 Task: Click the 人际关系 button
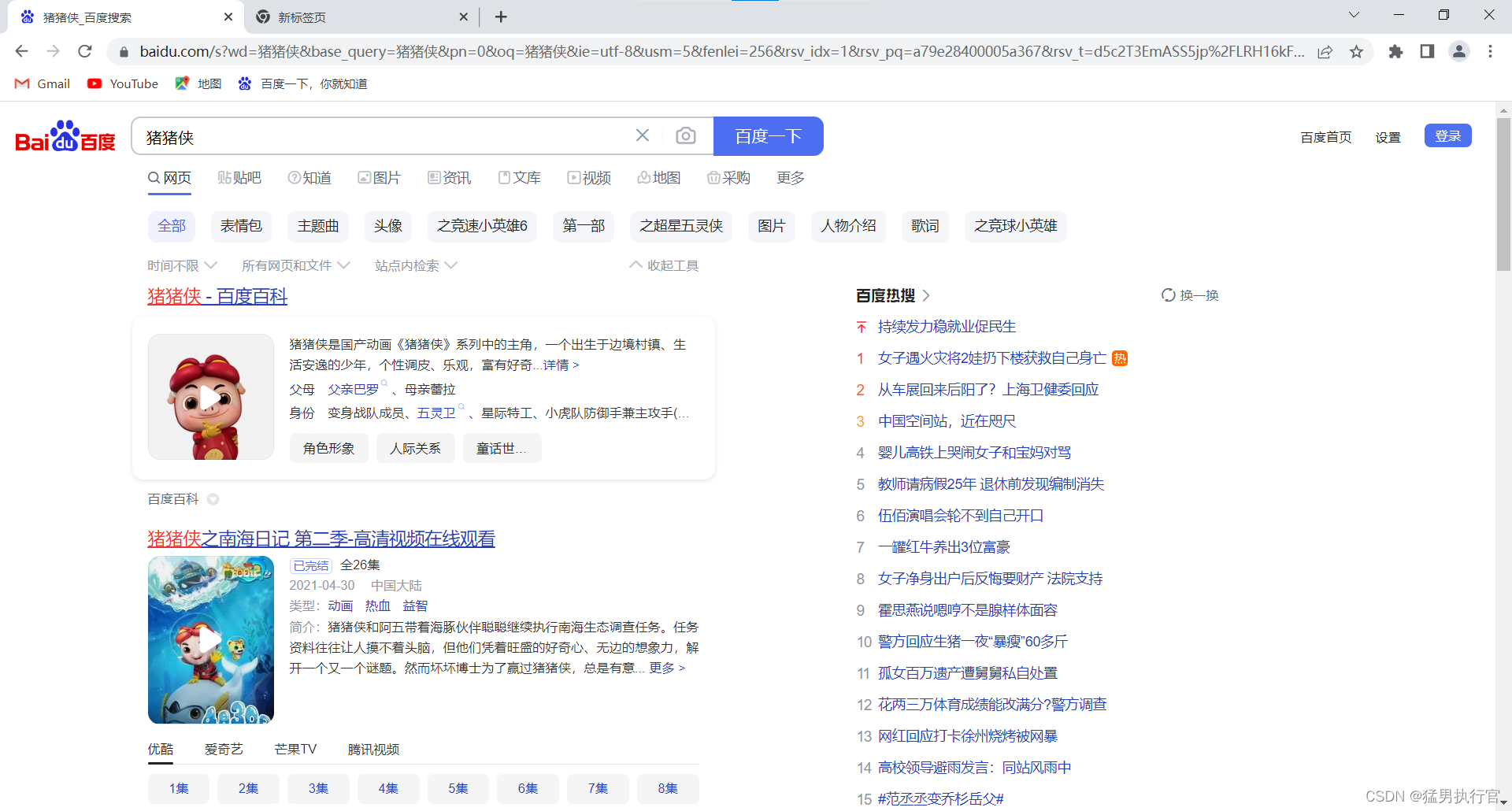pos(415,448)
